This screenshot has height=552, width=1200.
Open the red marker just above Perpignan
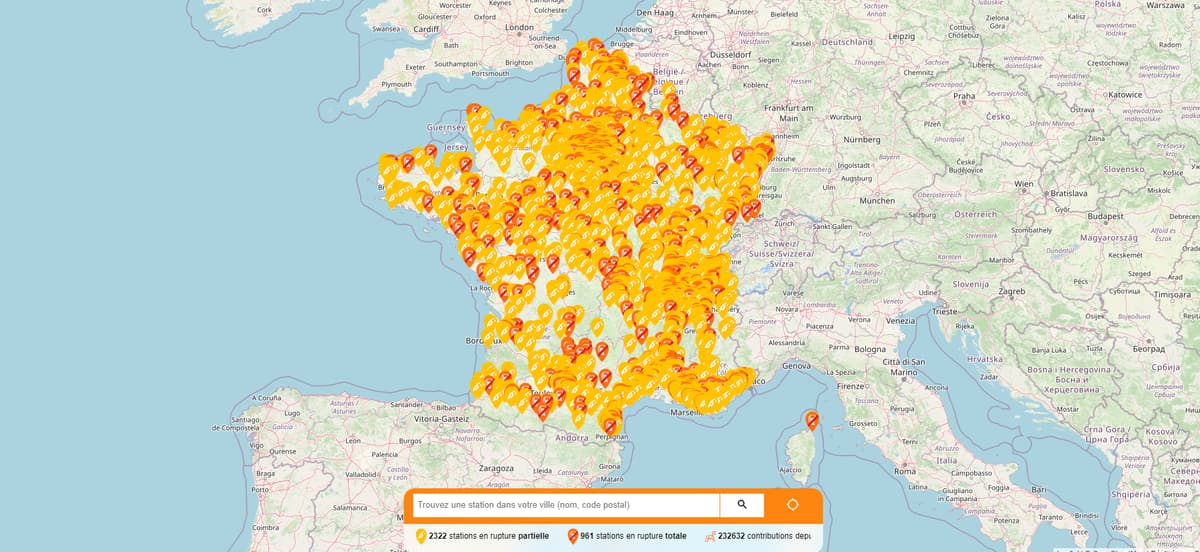pos(610,425)
